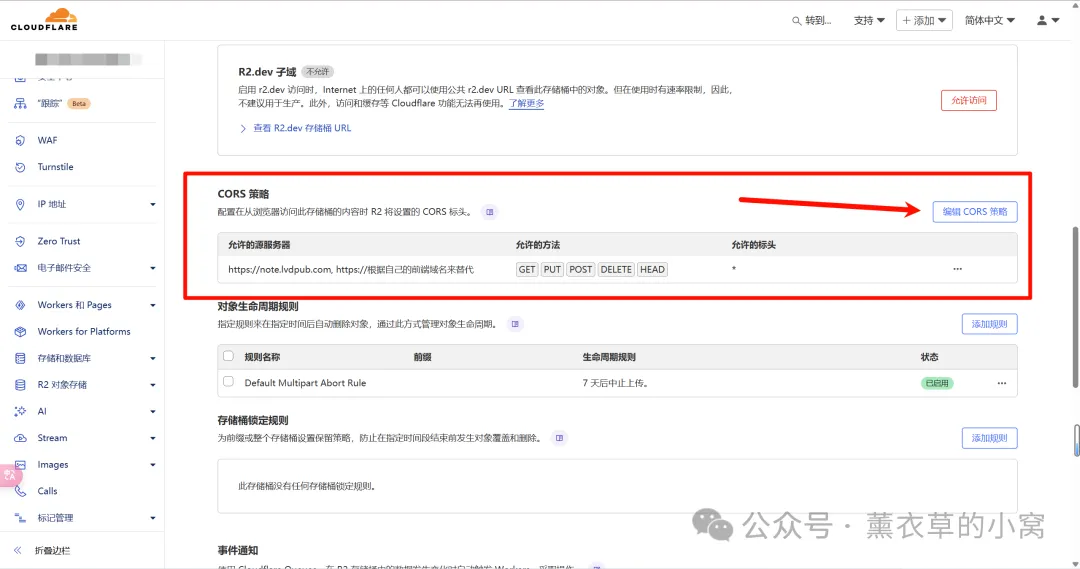Open the 支持 dropdown menu
The height and width of the screenshot is (569, 1080).
point(869,21)
